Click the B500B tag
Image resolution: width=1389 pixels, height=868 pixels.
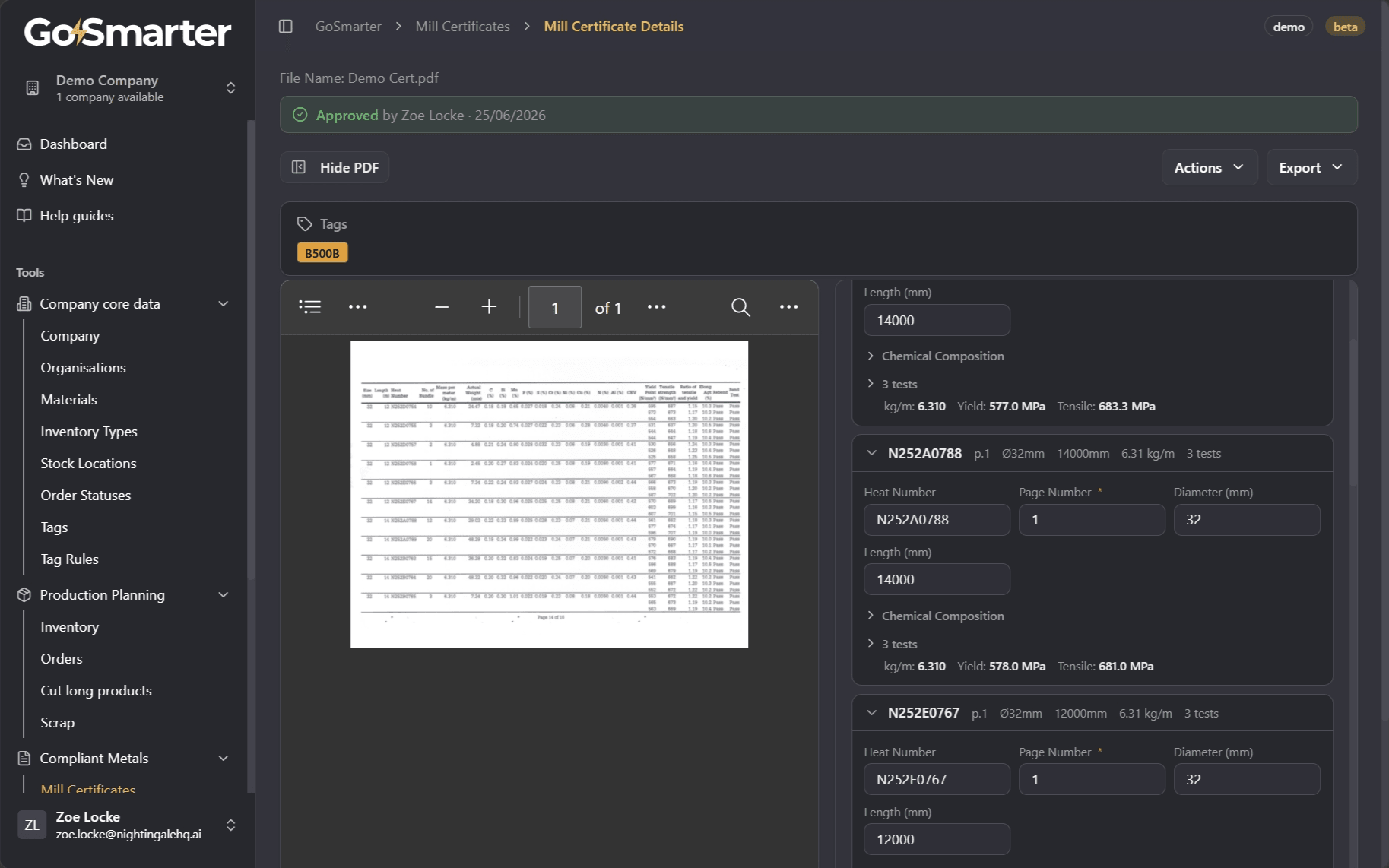point(322,253)
